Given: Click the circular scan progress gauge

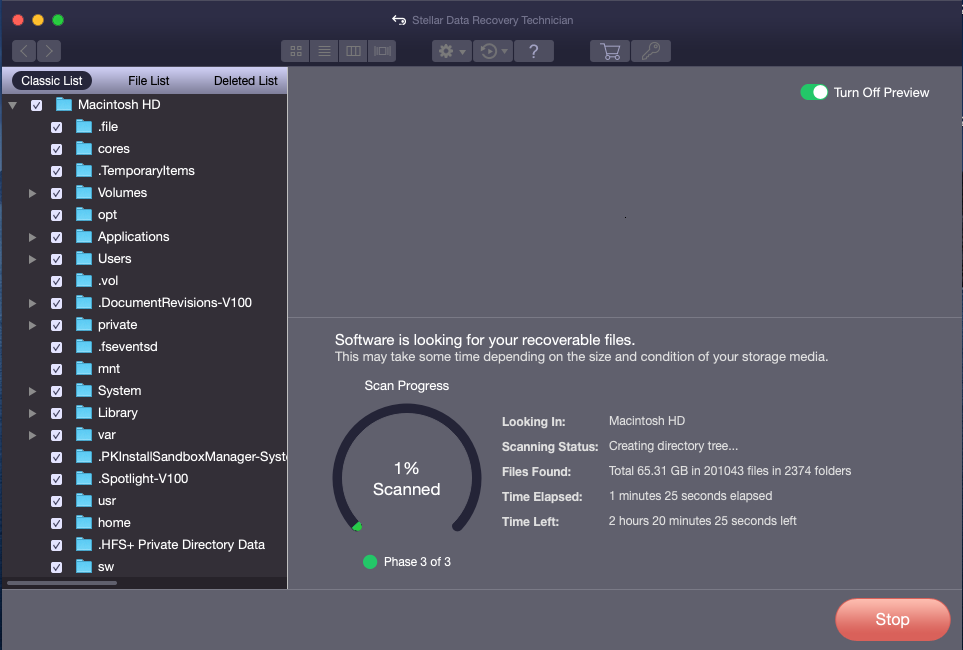Looking at the screenshot, I should tap(407, 470).
